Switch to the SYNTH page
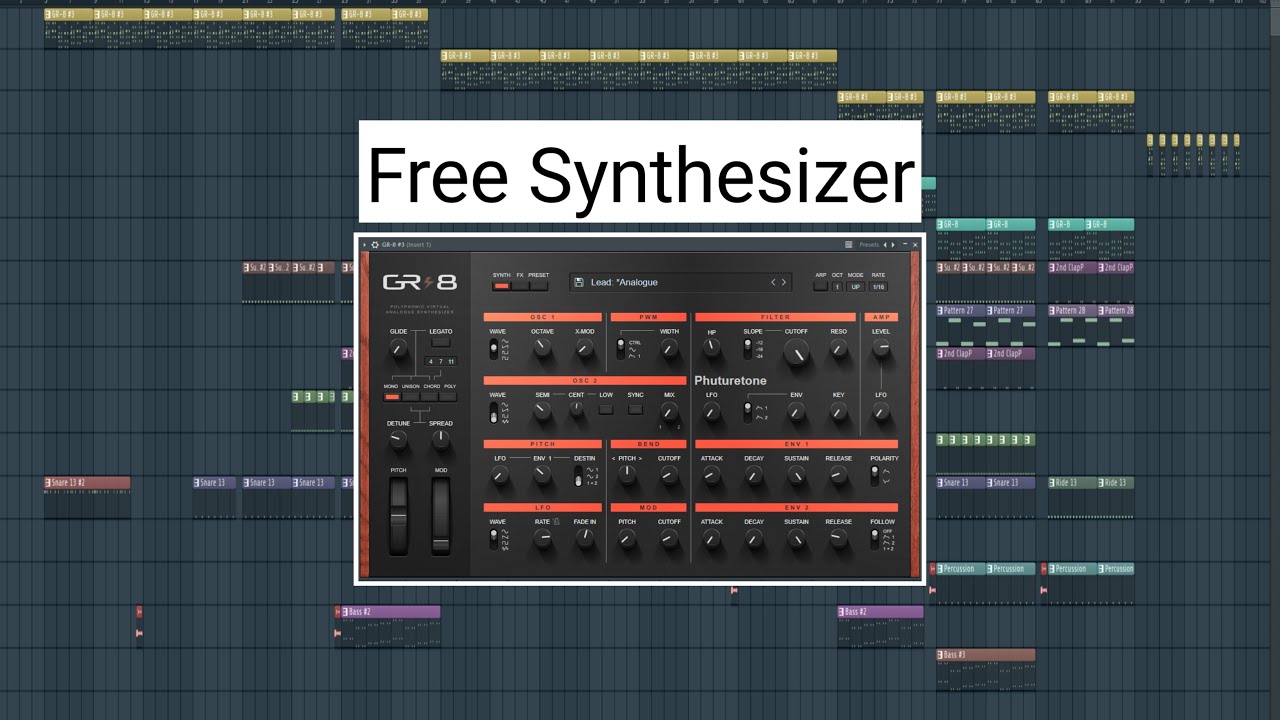 coord(501,286)
